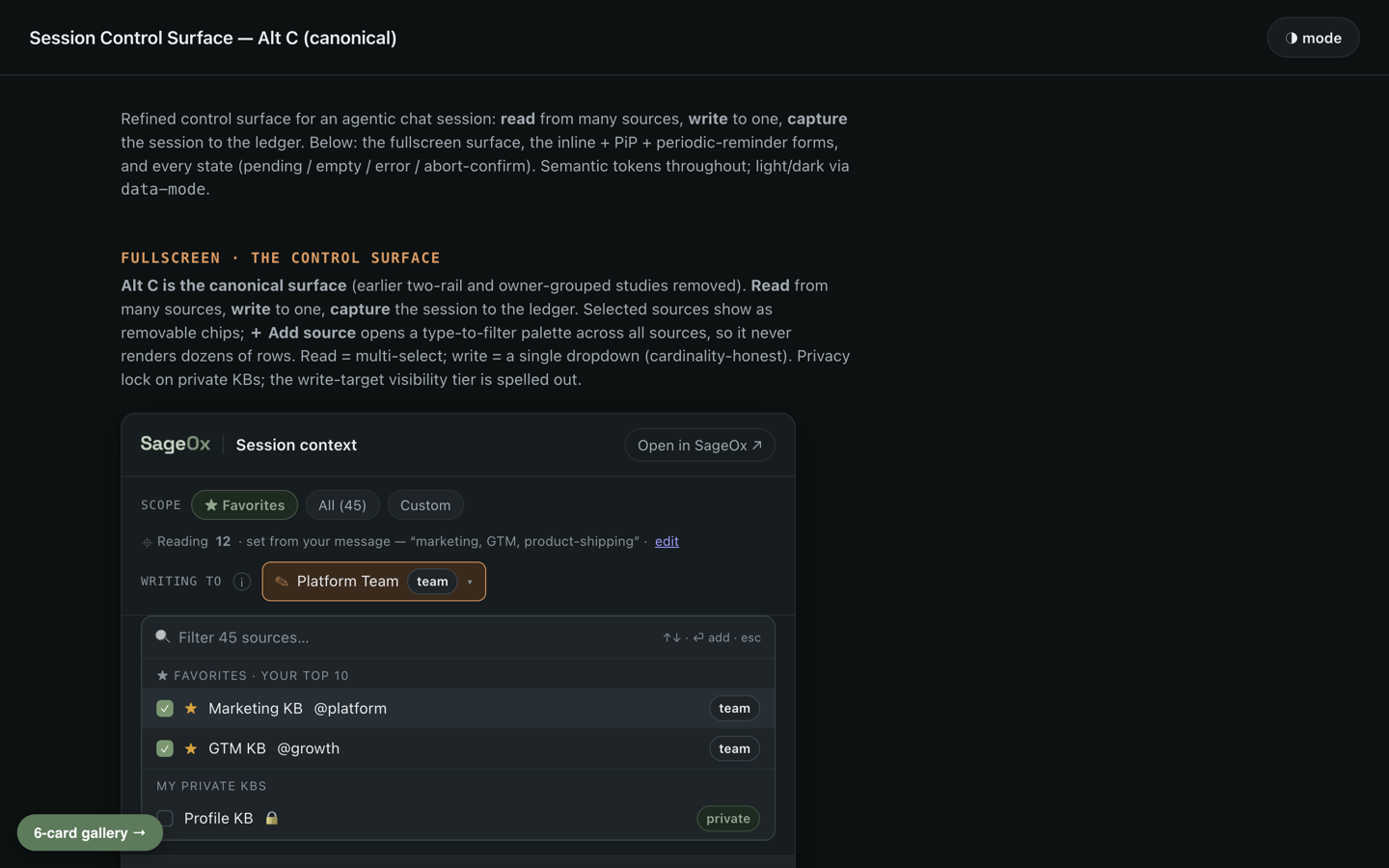Click the lock icon next to Profile KB

point(272,818)
